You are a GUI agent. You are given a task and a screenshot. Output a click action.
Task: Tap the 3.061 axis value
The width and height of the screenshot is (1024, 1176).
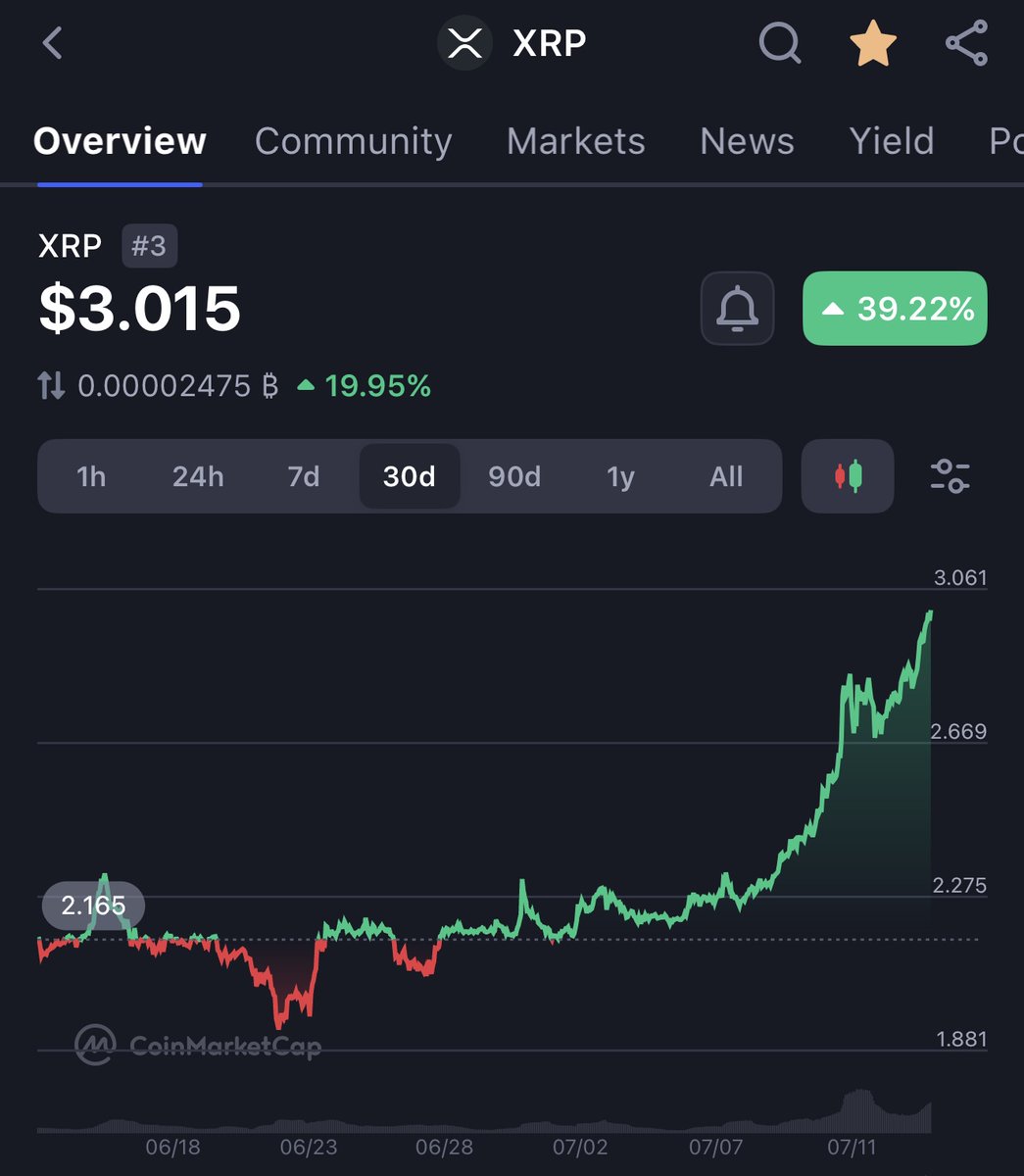tap(960, 577)
